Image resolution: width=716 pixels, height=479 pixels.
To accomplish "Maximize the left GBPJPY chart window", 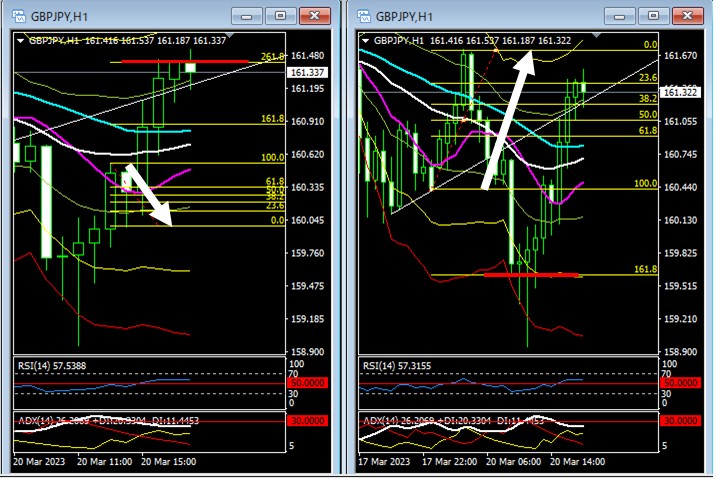I will click(280, 16).
